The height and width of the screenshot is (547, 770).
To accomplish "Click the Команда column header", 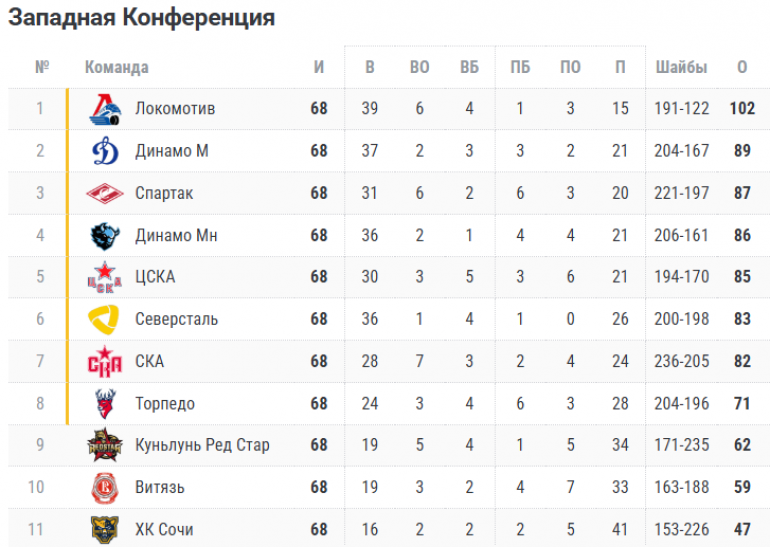I will (x=116, y=67).
